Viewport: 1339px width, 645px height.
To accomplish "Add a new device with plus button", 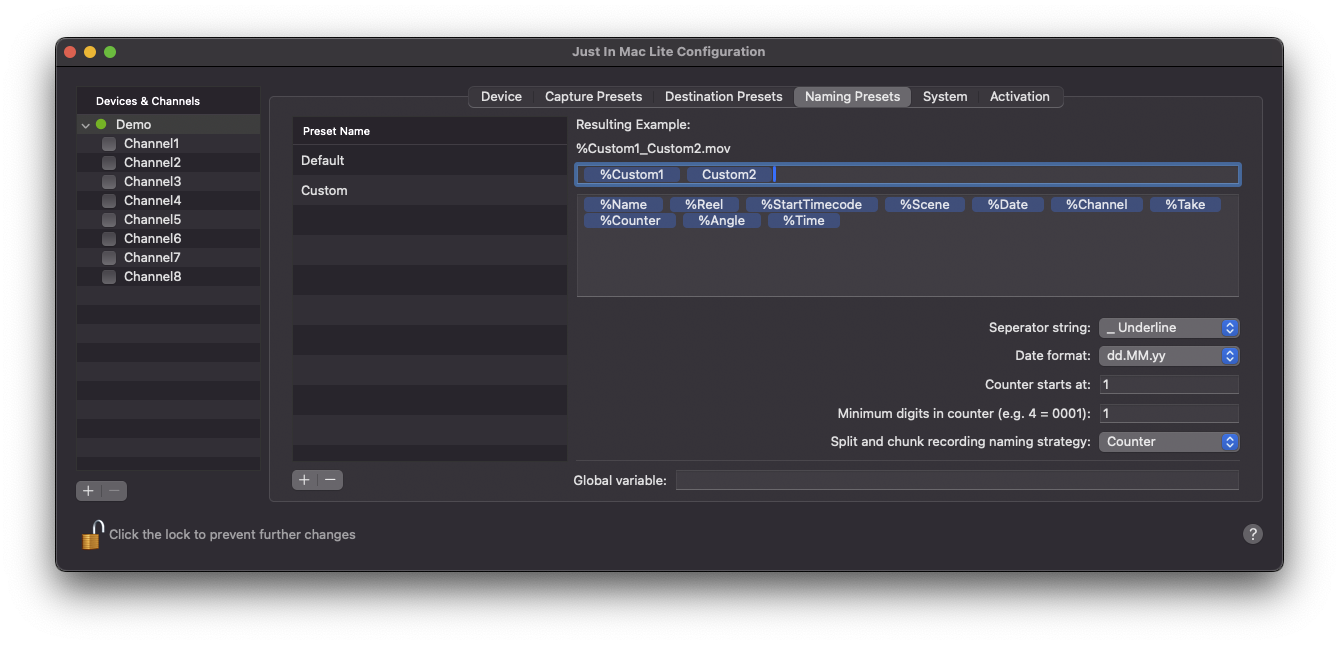I will click(89, 491).
